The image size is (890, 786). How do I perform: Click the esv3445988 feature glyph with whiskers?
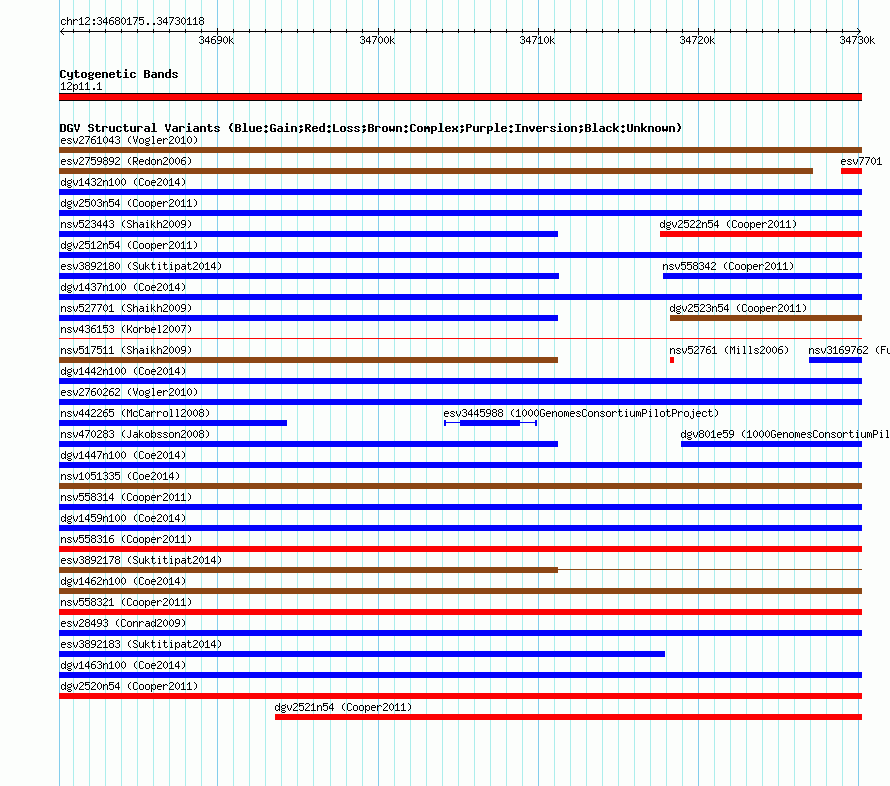coord(490,423)
